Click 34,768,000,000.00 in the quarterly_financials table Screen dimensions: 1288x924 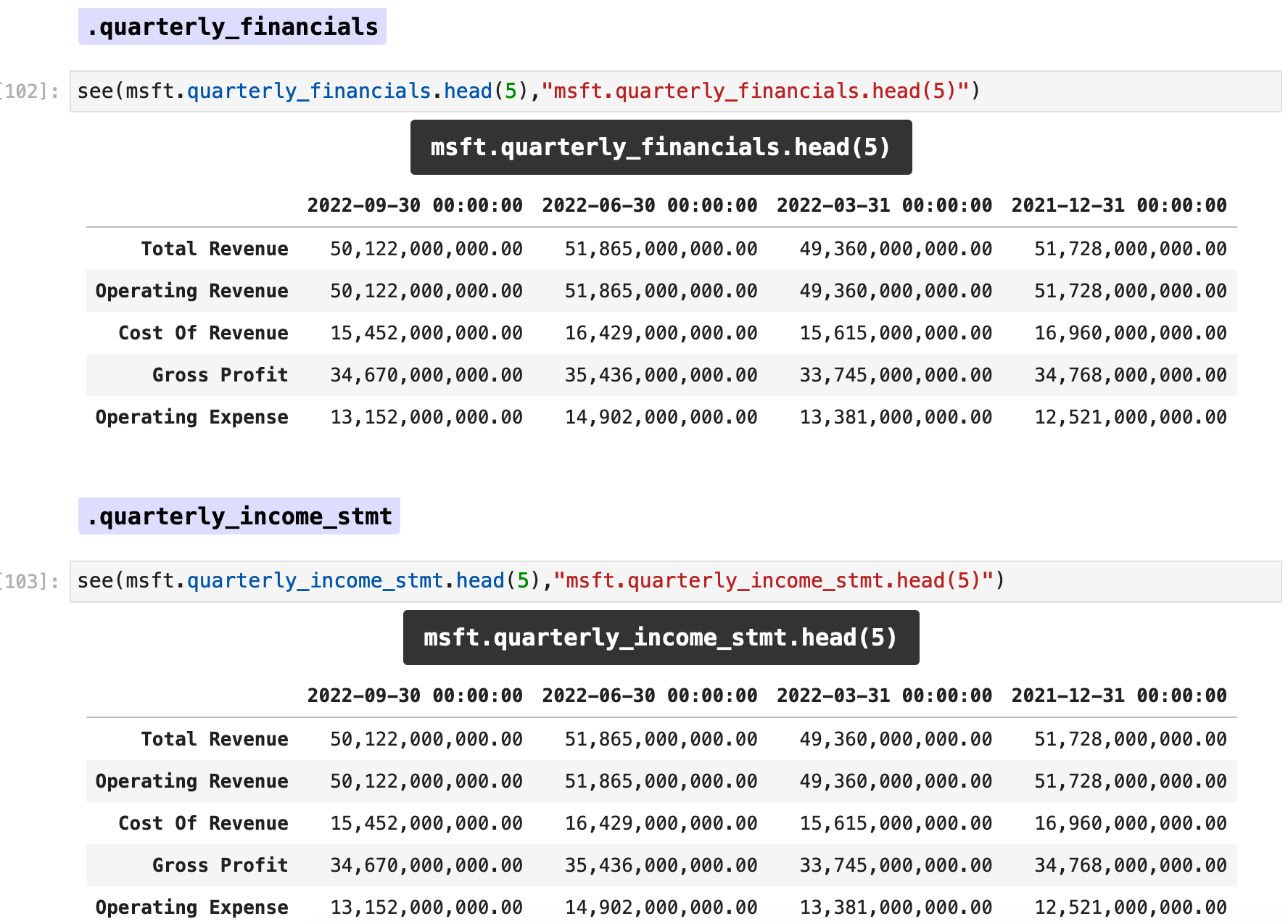click(x=1131, y=375)
